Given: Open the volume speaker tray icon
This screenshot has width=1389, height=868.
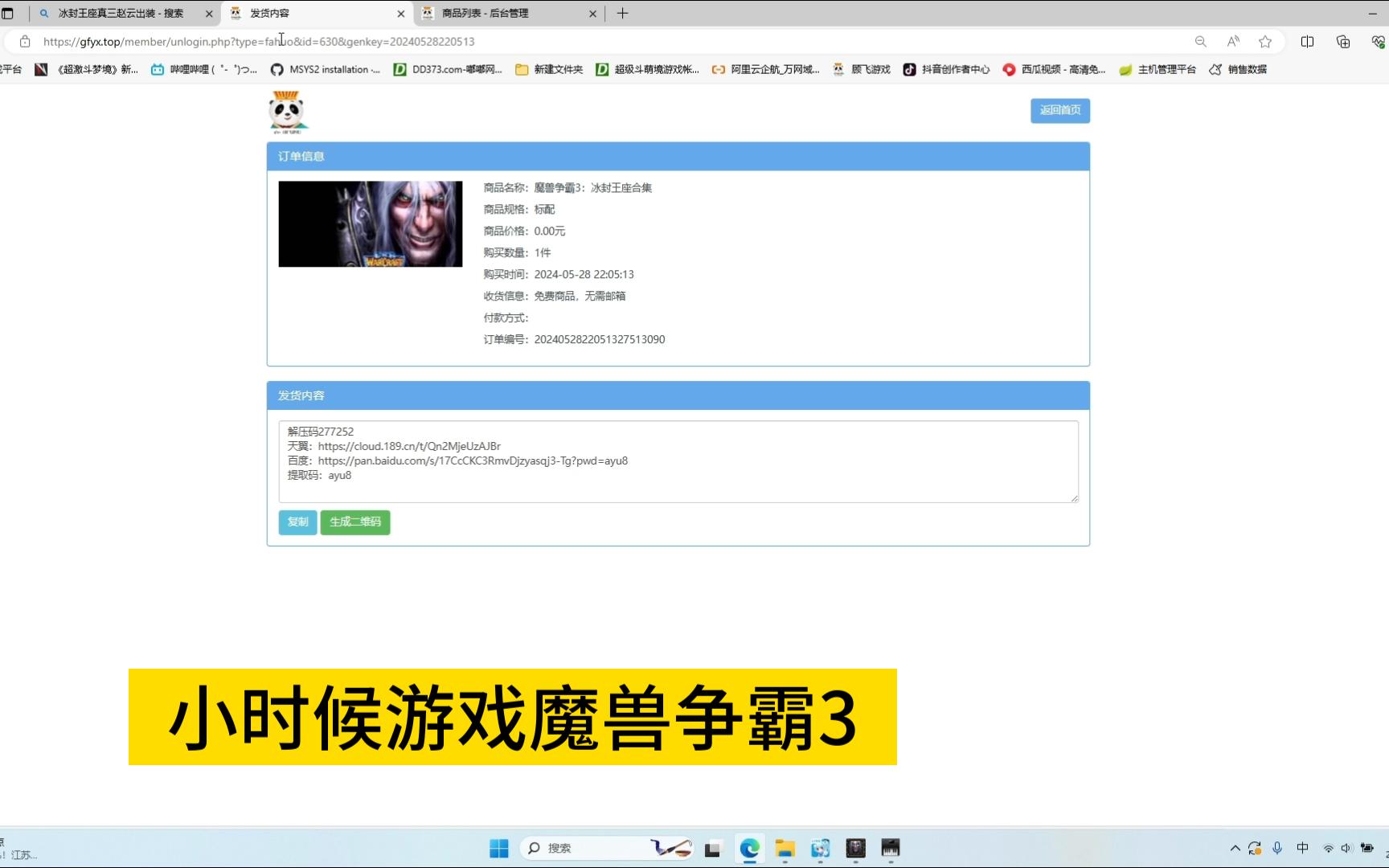Looking at the screenshot, I should (1346, 849).
